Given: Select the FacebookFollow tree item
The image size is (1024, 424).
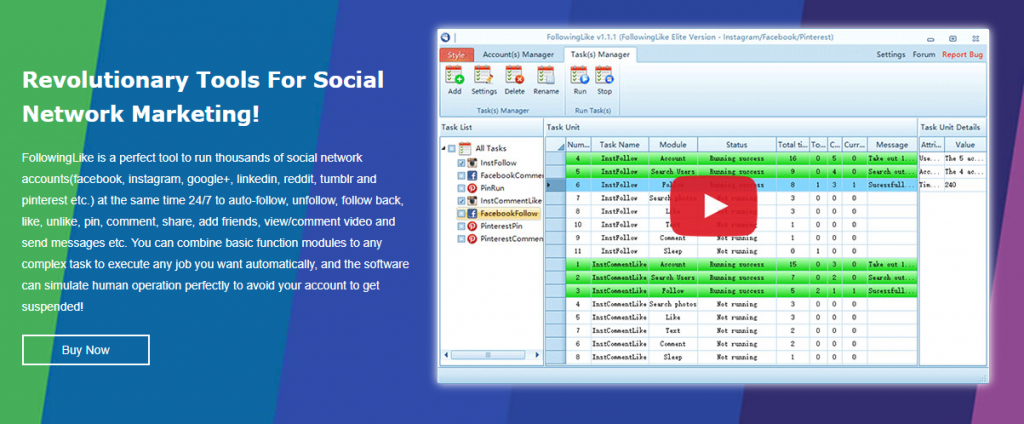Looking at the screenshot, I should 509,214.
